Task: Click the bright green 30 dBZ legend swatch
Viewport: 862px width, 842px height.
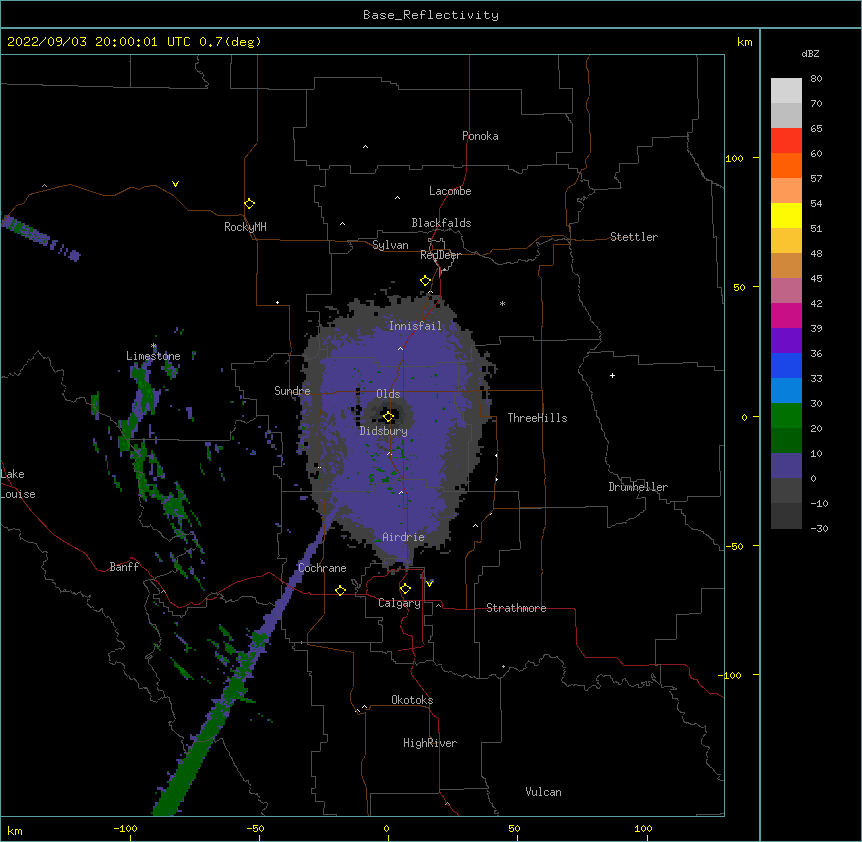Action: click(786, 416)
